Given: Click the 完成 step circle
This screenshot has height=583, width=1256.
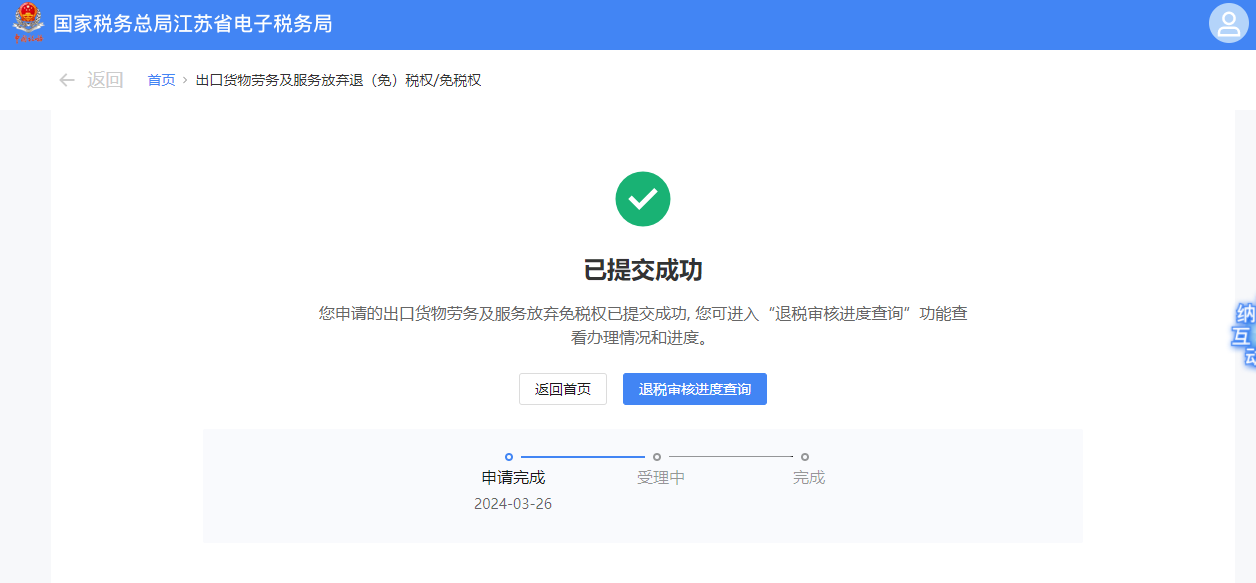Looking at the screenshot, I should [x=805, y=457].
